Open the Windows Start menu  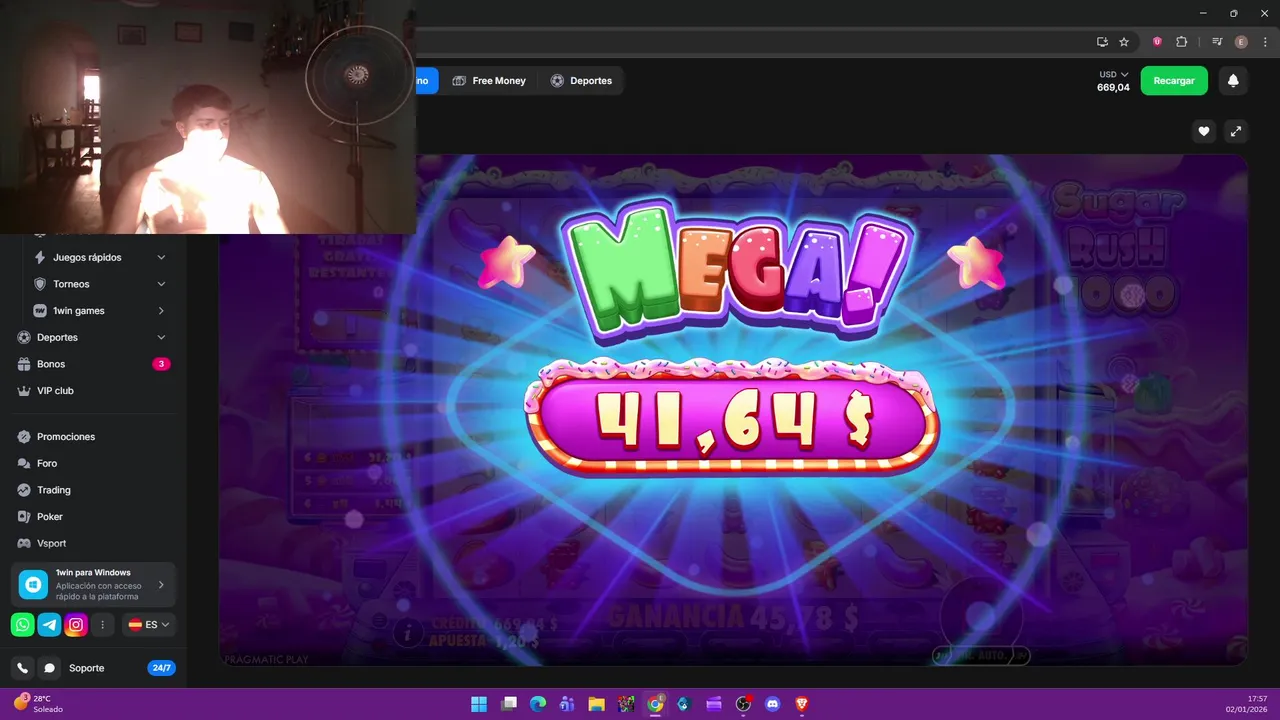pyautogui.click(x=479, y=704)
